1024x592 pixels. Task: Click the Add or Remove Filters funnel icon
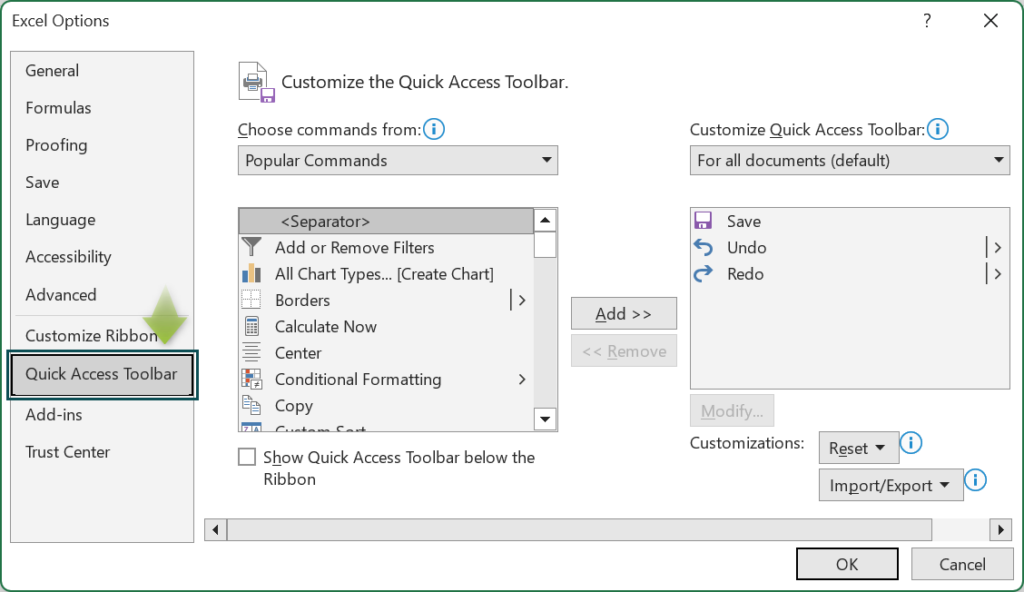(251, 247)
